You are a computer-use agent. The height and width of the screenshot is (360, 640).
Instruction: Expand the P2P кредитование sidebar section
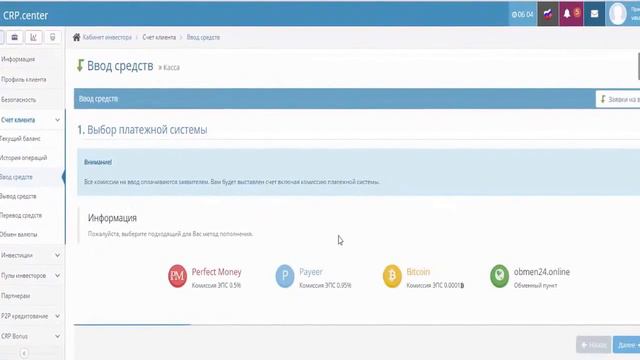tap(32, 316)
